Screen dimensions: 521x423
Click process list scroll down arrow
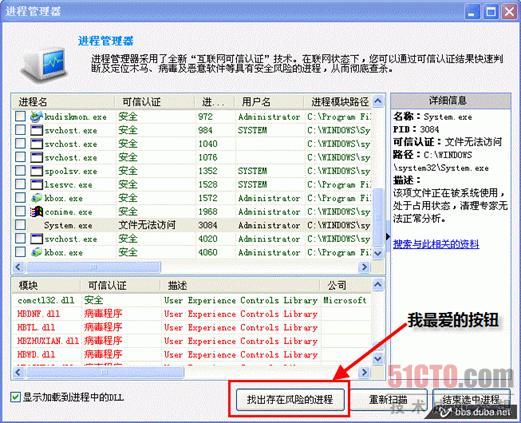[x=378, y=254]
